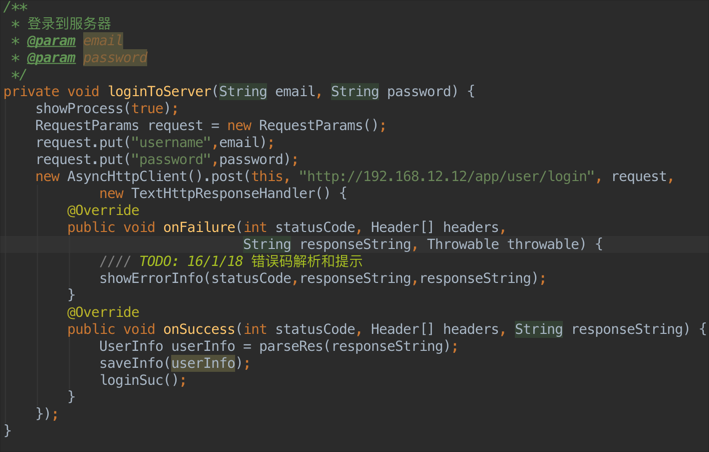Click the loginToServer method name
This screenshot has height=452, width=709.
(x=160, y=91)
